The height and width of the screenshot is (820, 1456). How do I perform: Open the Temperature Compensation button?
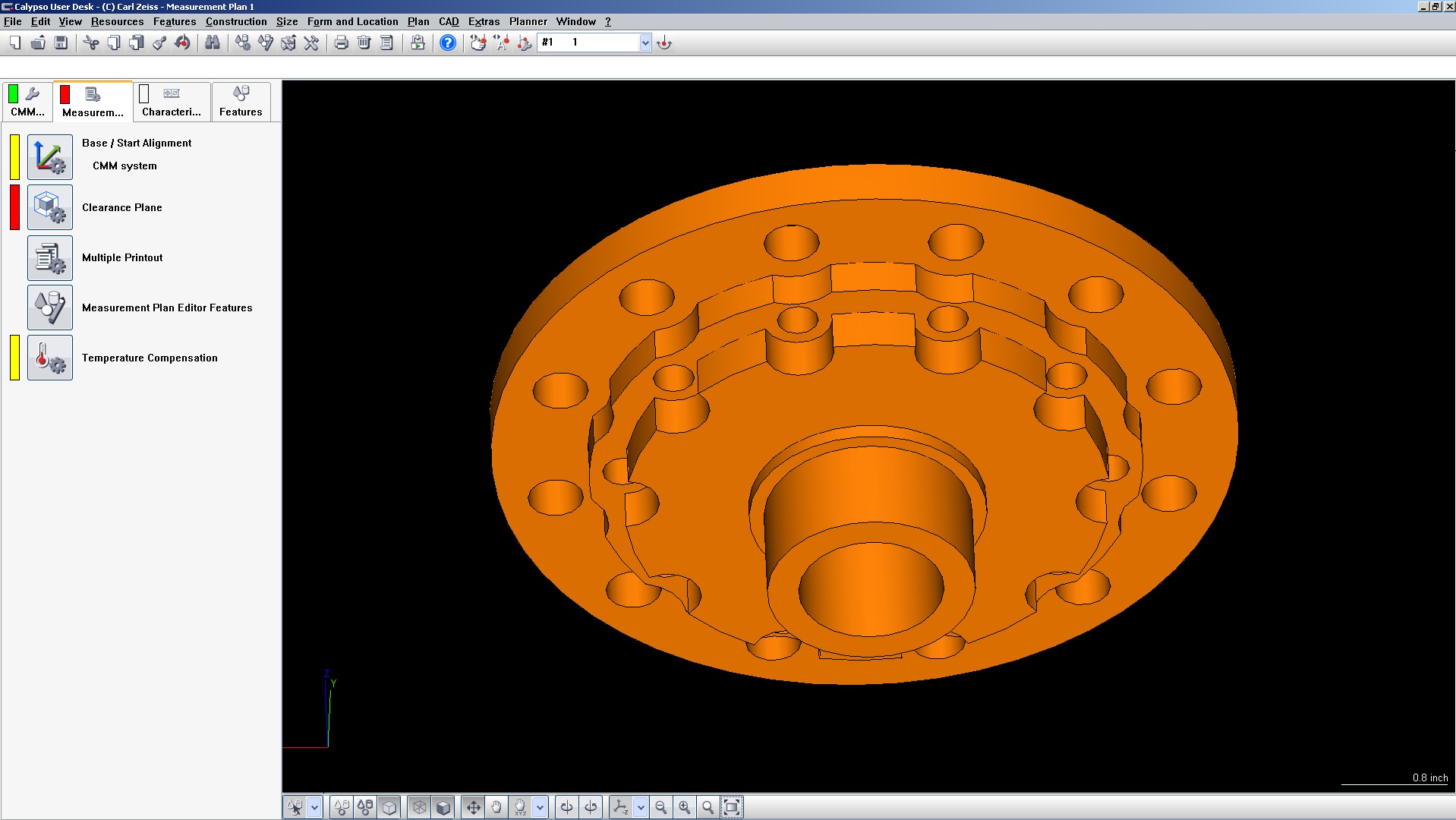tap(50, 358)
